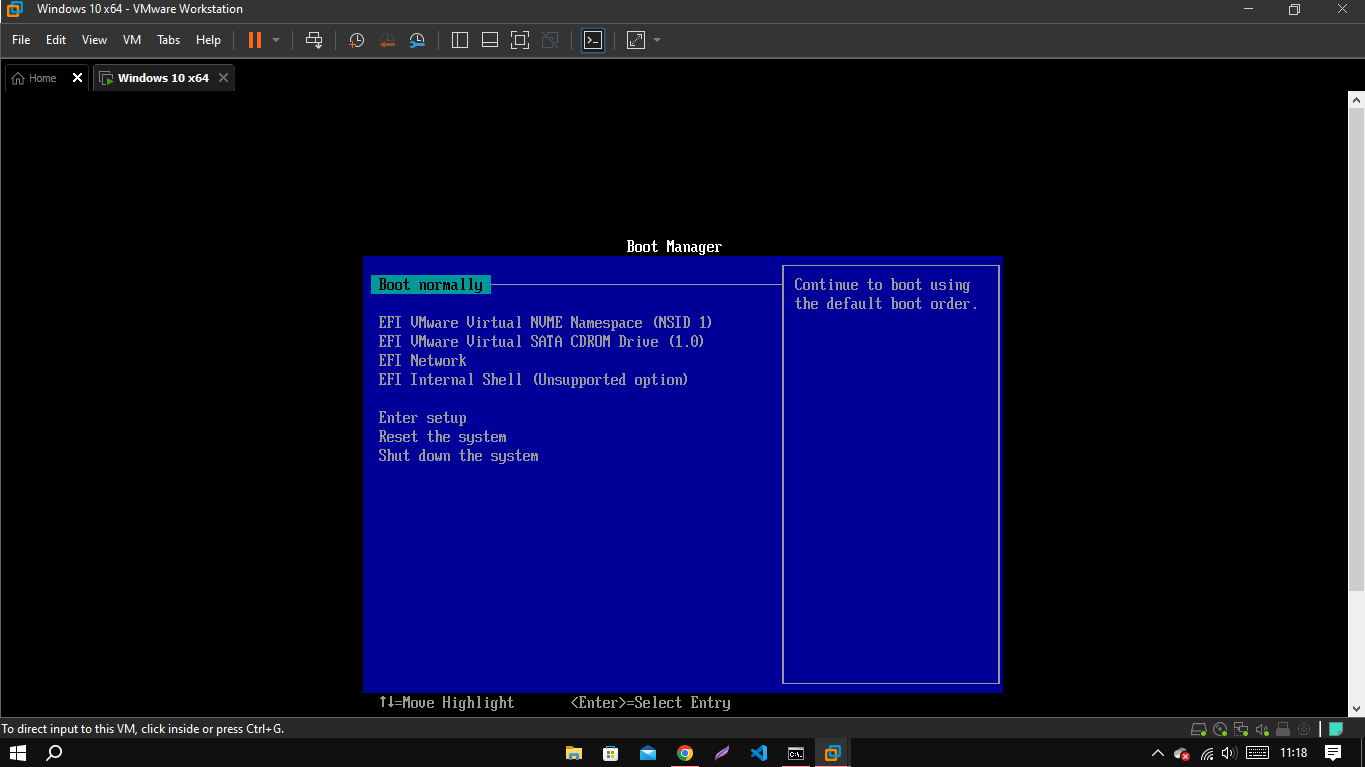
Task: Click the teal message log note icon
Action: 1335,729
